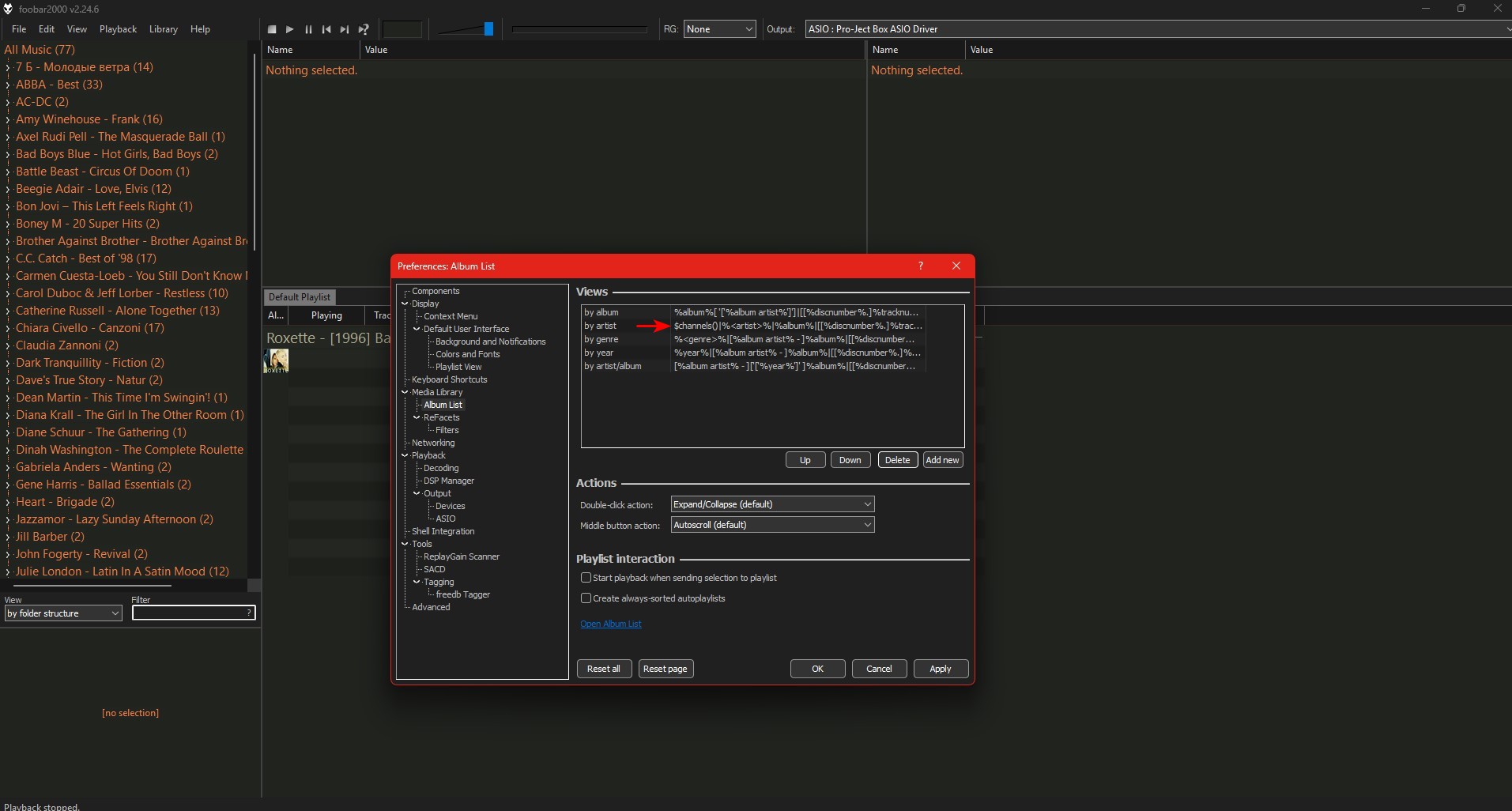
Task: Expand the ABBA - Best album node
Action: click(8, 85)
